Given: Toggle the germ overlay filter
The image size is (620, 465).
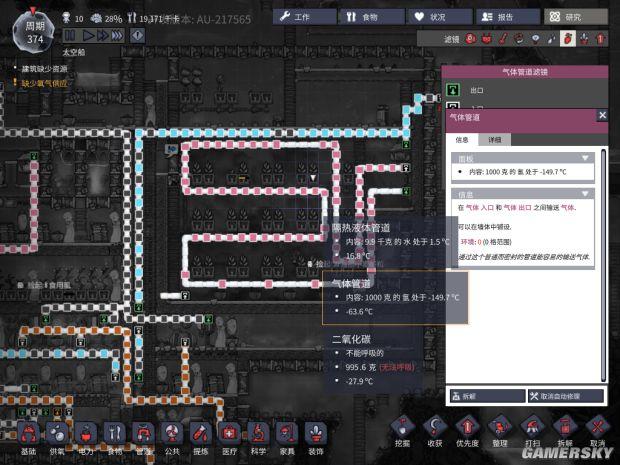Looking at the screenshot, I should click(x=519, y=39).
